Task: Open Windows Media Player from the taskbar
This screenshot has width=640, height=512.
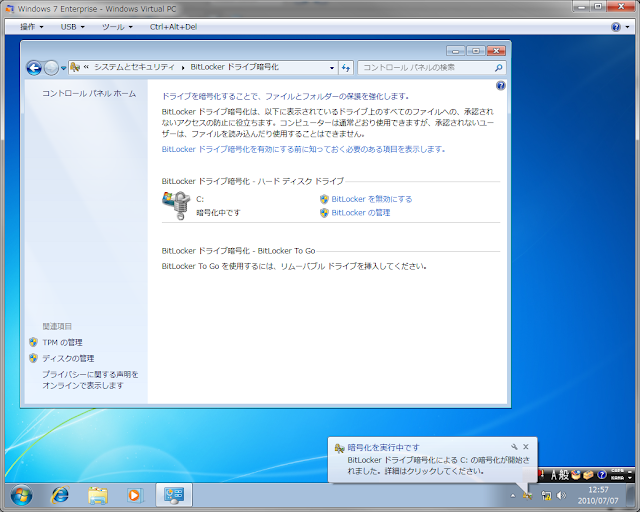Action: [134, 495]
